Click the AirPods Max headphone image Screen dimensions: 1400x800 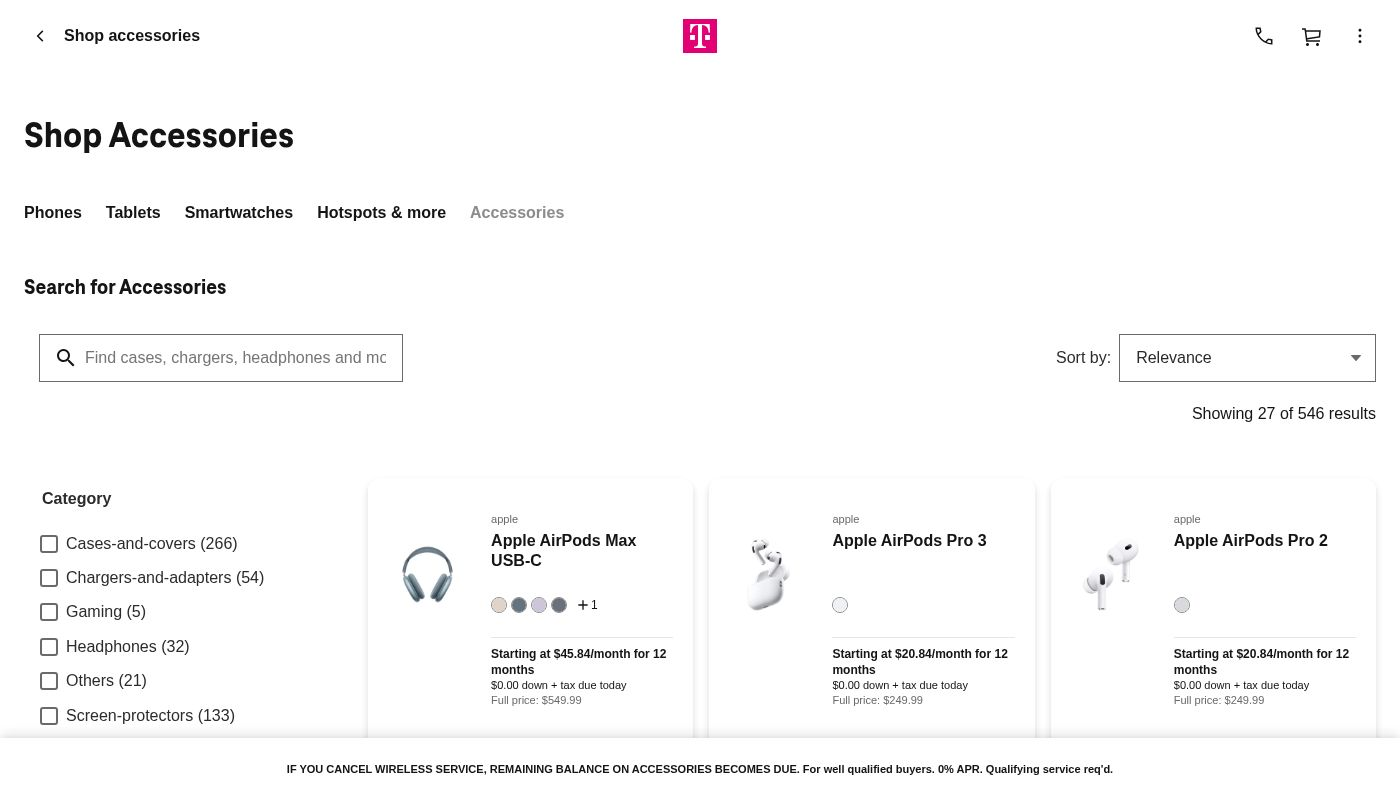[x=427, y=574]
